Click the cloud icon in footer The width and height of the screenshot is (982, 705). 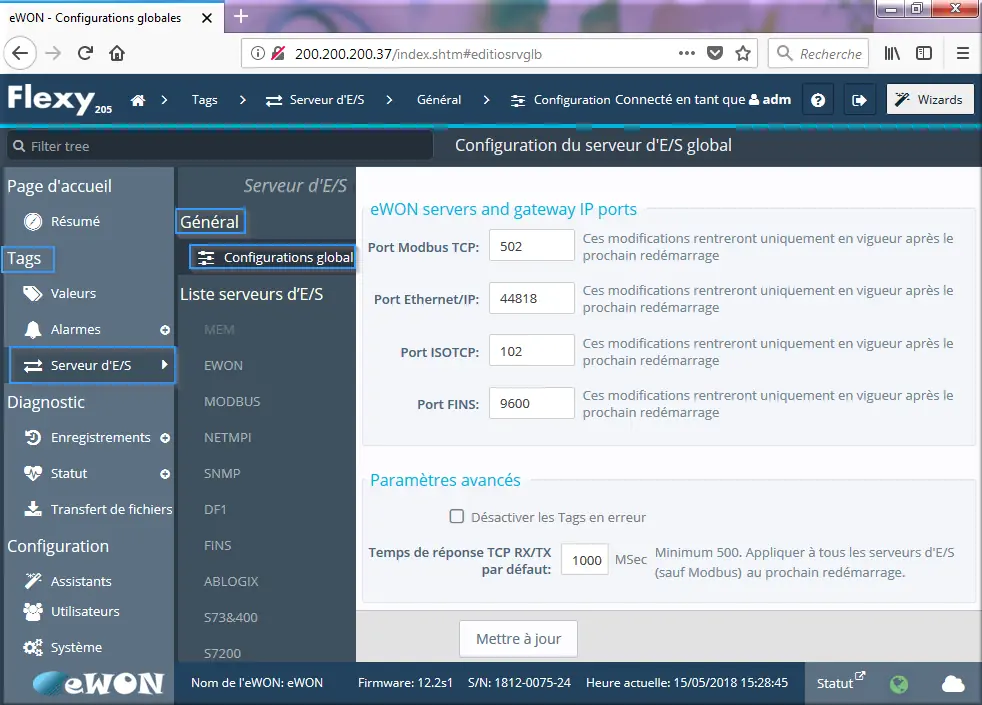point(953,684)
